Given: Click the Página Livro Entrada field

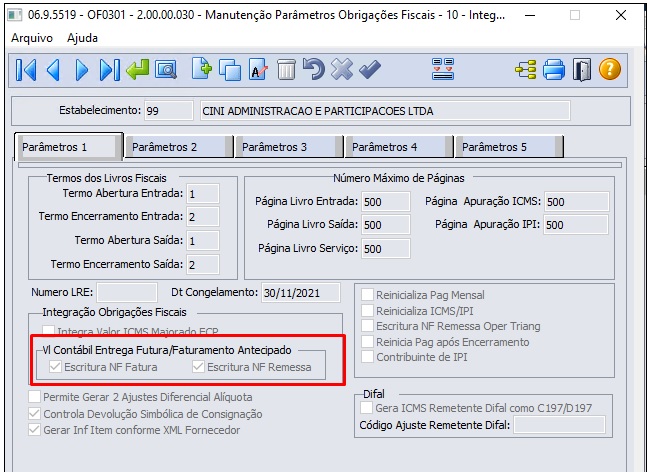Looking at the screenshot, I should (386, 202).
